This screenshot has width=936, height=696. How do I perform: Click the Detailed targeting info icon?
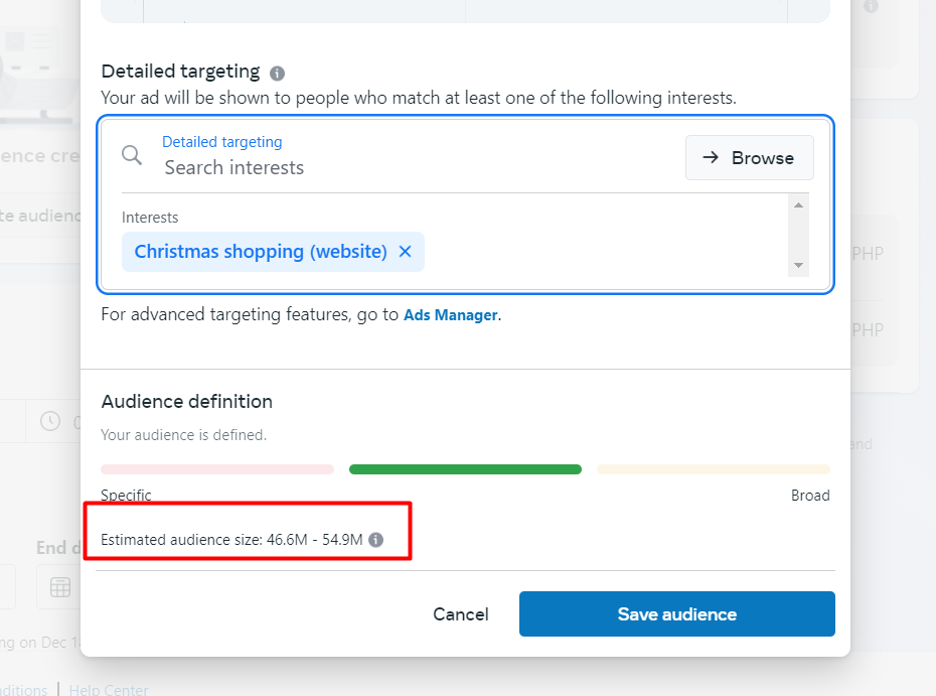point(277,73)
